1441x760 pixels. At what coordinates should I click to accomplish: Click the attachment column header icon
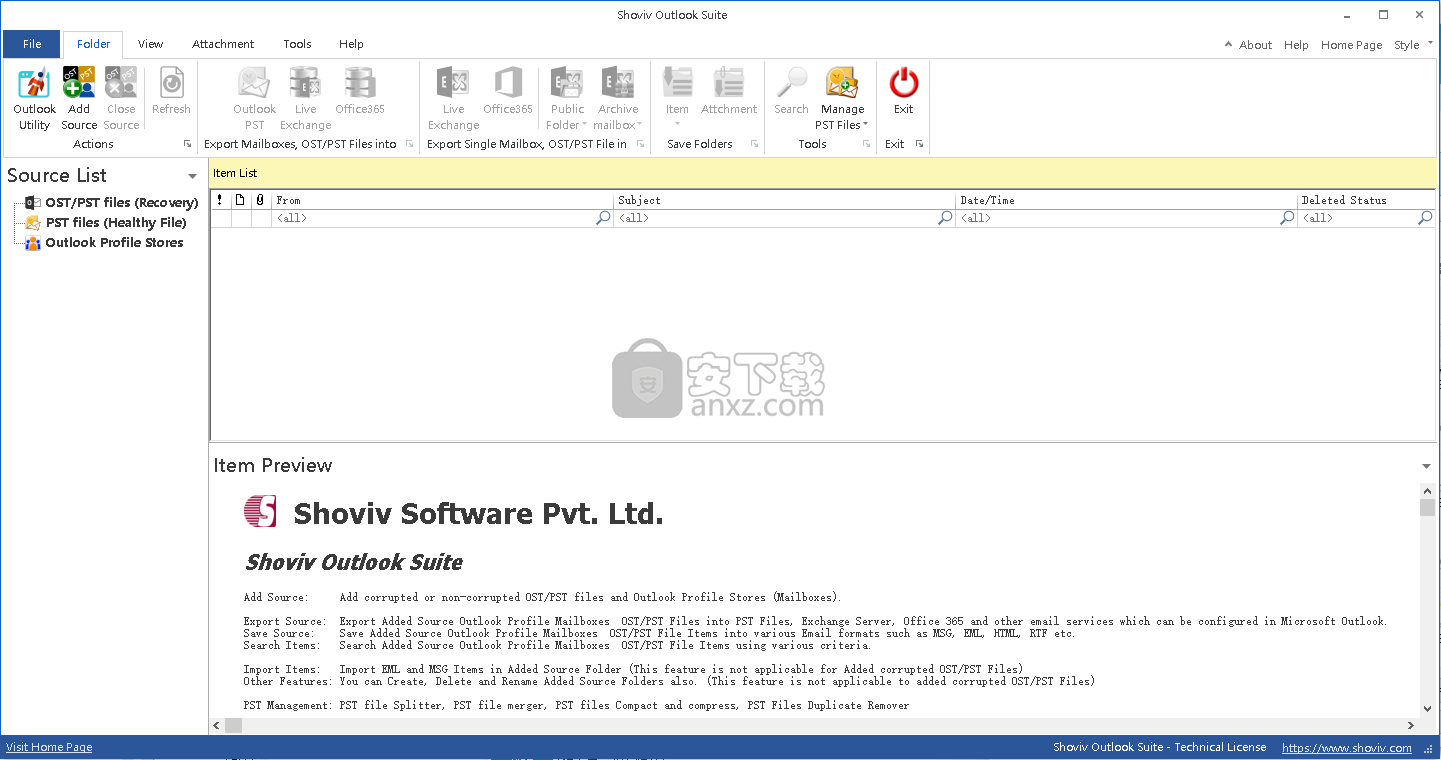260,200
